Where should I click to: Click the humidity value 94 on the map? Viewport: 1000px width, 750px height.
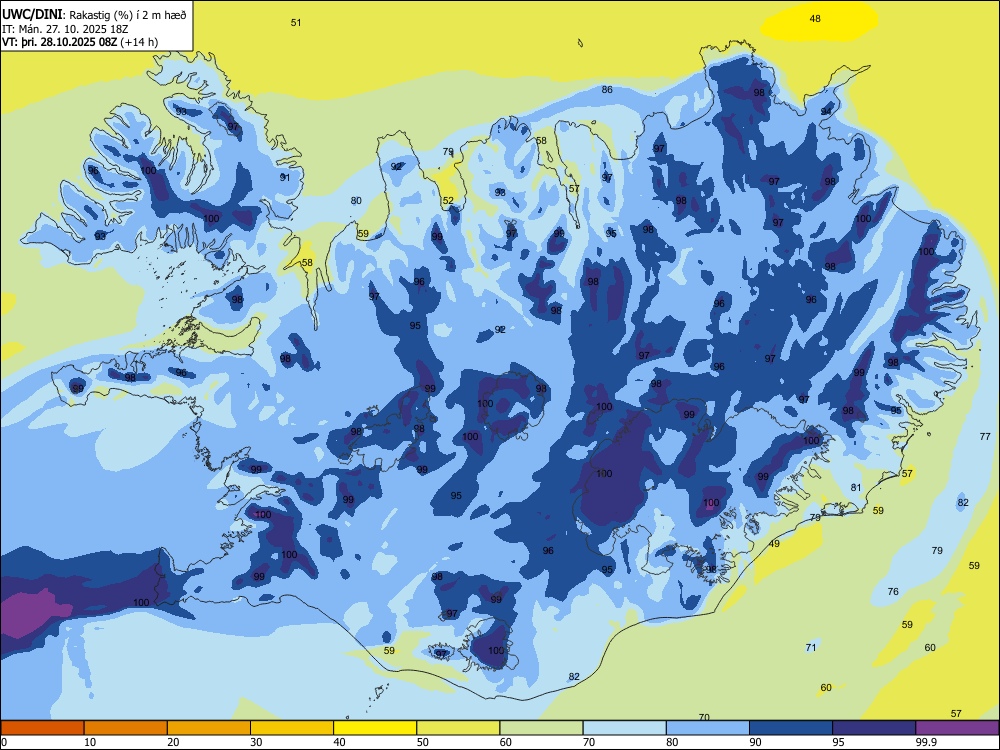(827, 111)
